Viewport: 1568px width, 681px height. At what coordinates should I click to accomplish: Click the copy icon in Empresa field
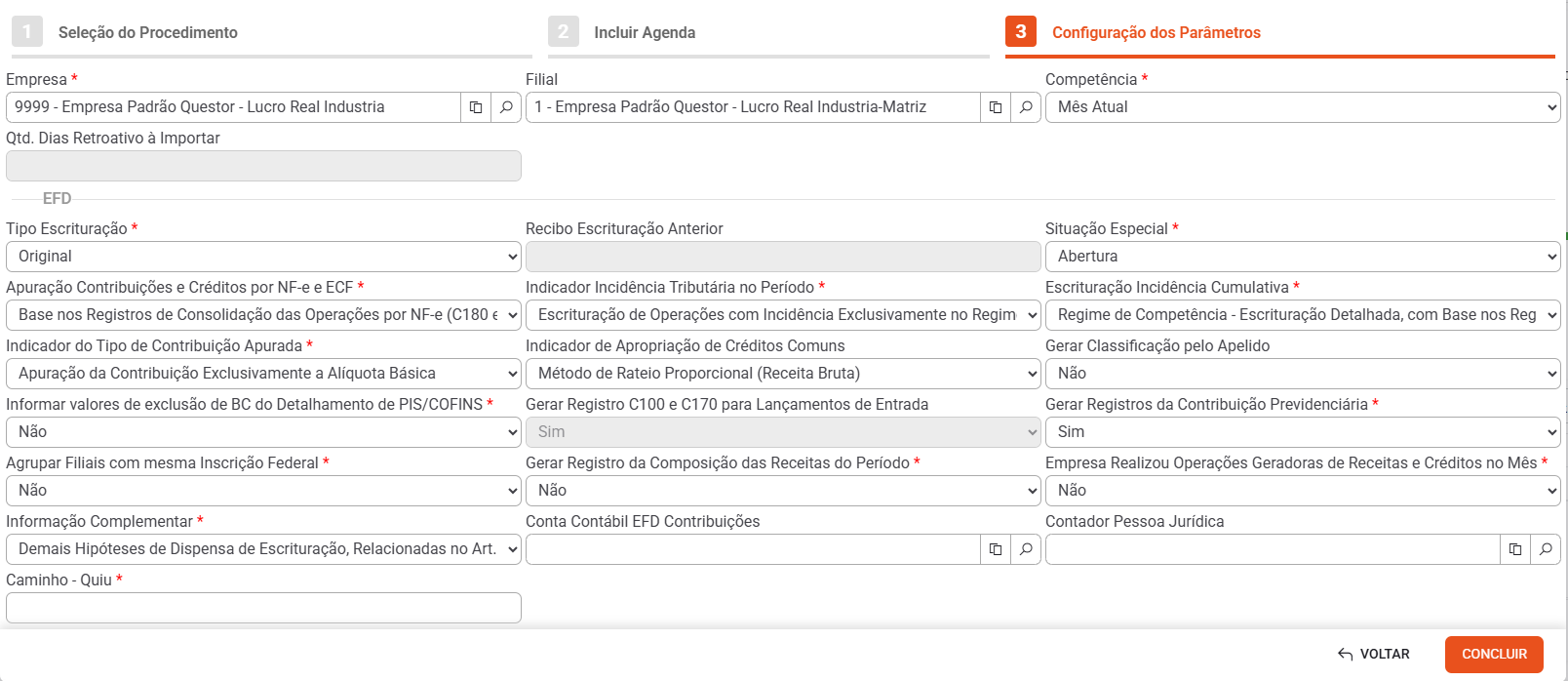[x=476, y=107]
